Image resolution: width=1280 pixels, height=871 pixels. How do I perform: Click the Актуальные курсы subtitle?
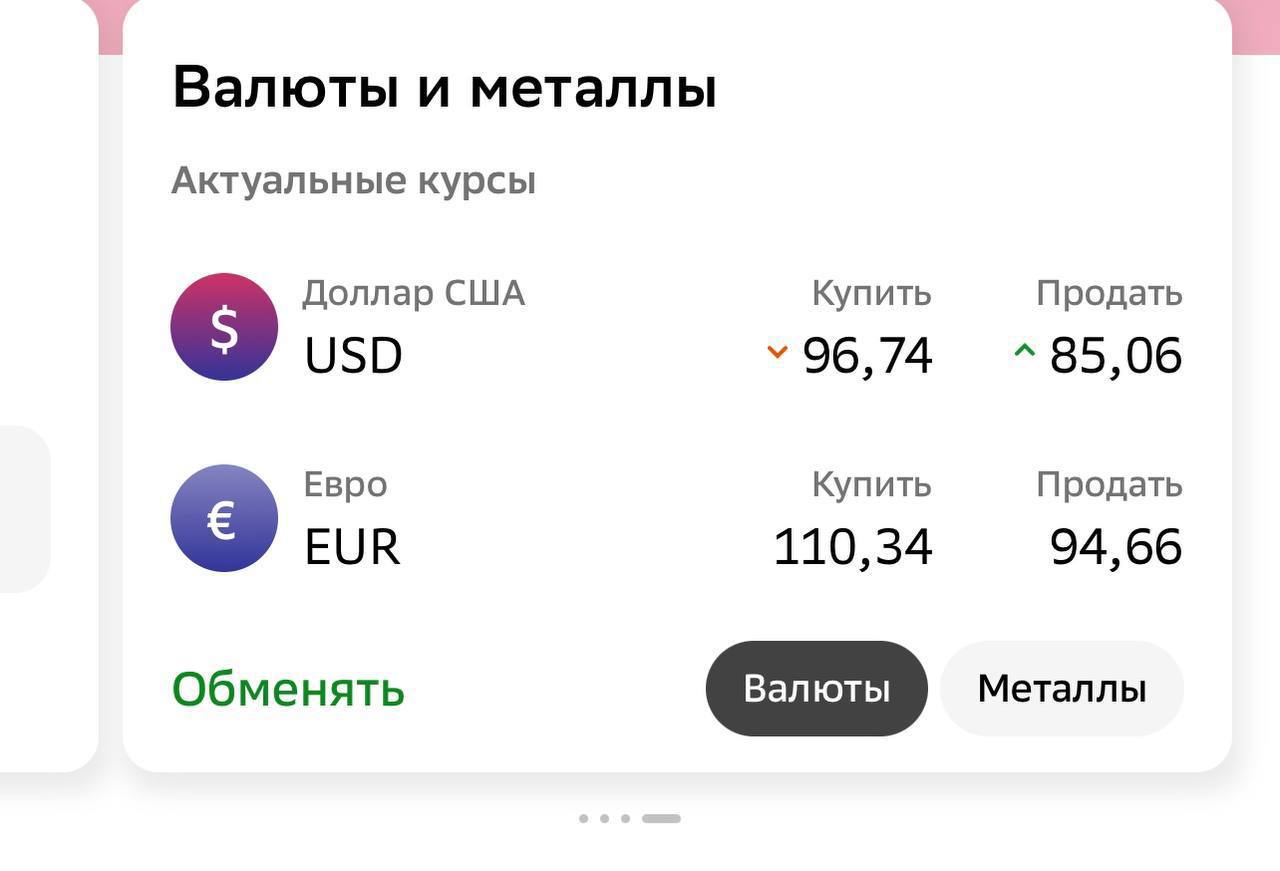(353, 181)
